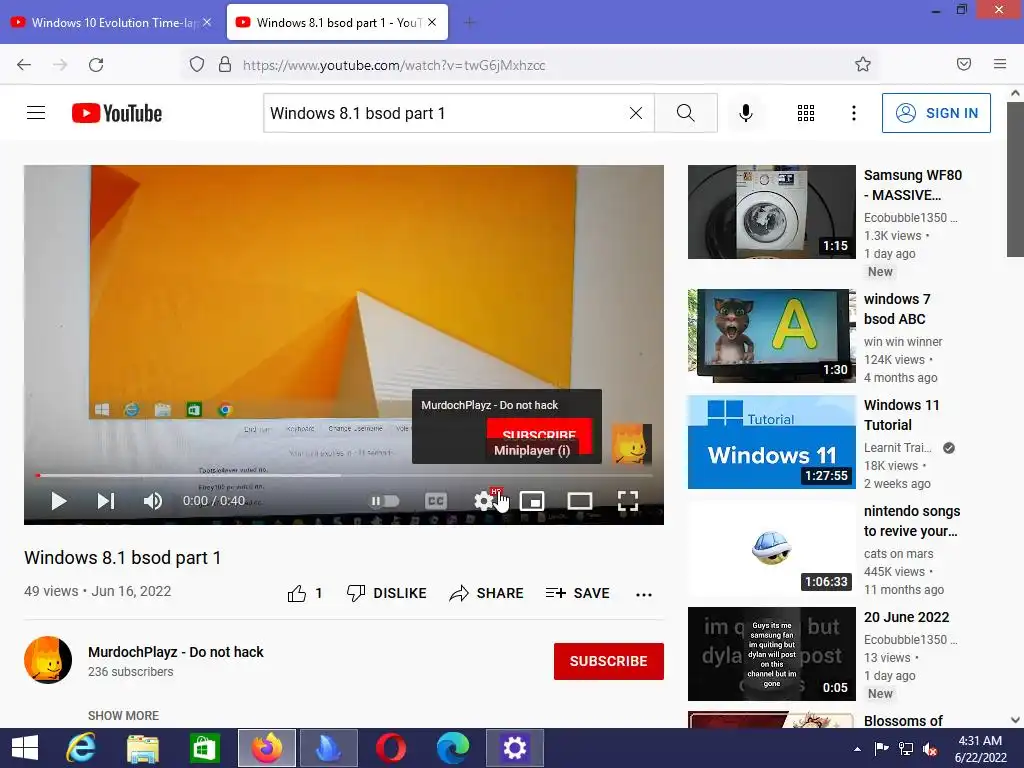1024x768 pixels.
Task: Click the search magnifier button
Action: click(686, 113)
